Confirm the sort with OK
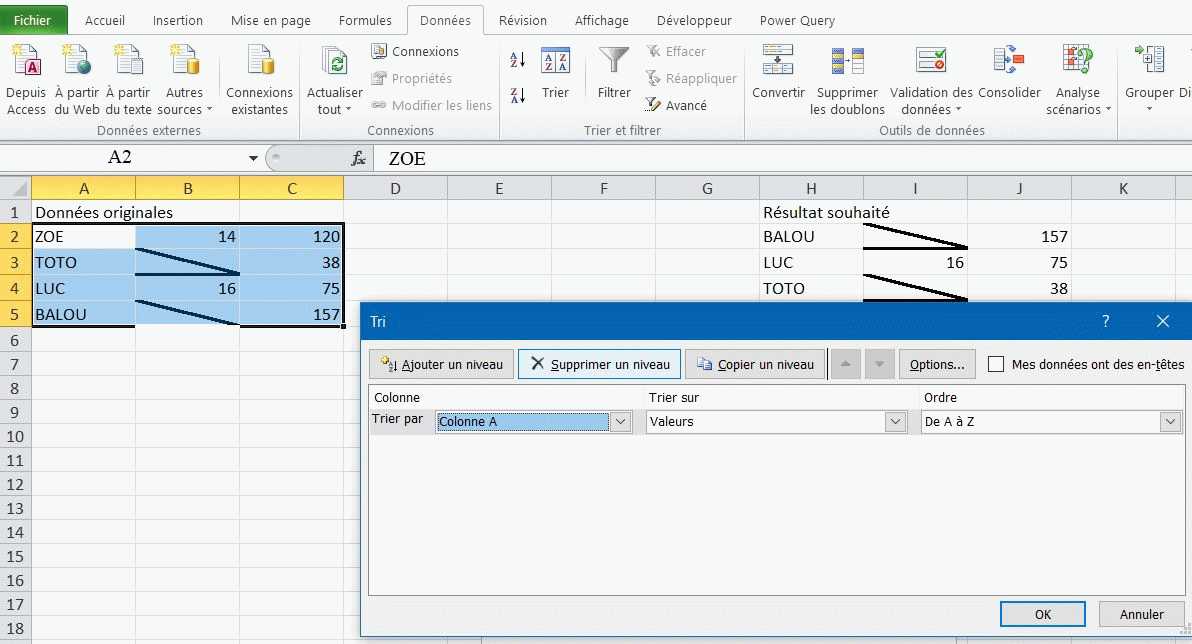 pyautogui.click(x=1042, y=614)
